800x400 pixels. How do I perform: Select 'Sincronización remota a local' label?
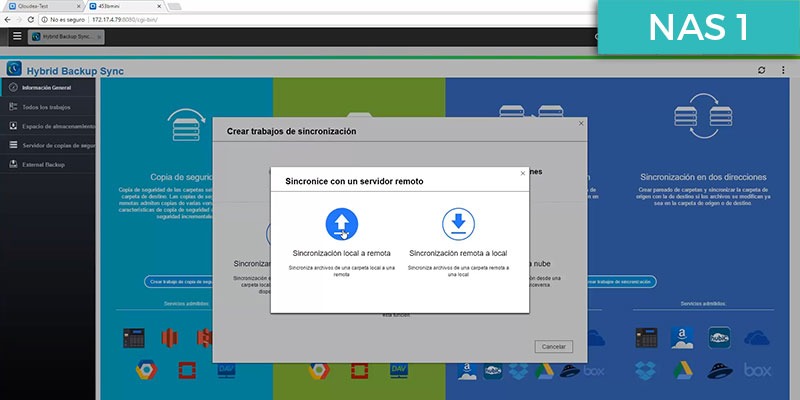click(458, 253)
